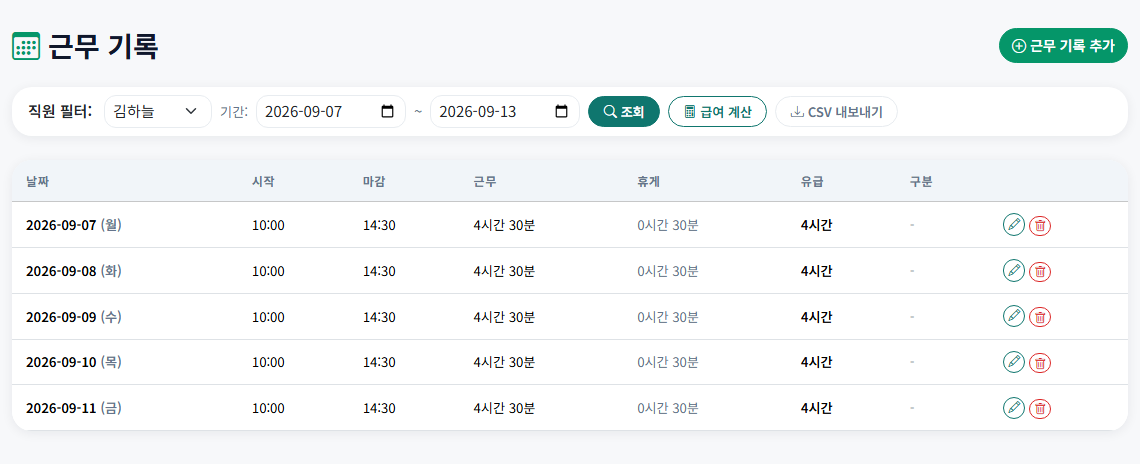
Task: Select the date cell 2026-09-09 (수)
Action: point(73,316)
